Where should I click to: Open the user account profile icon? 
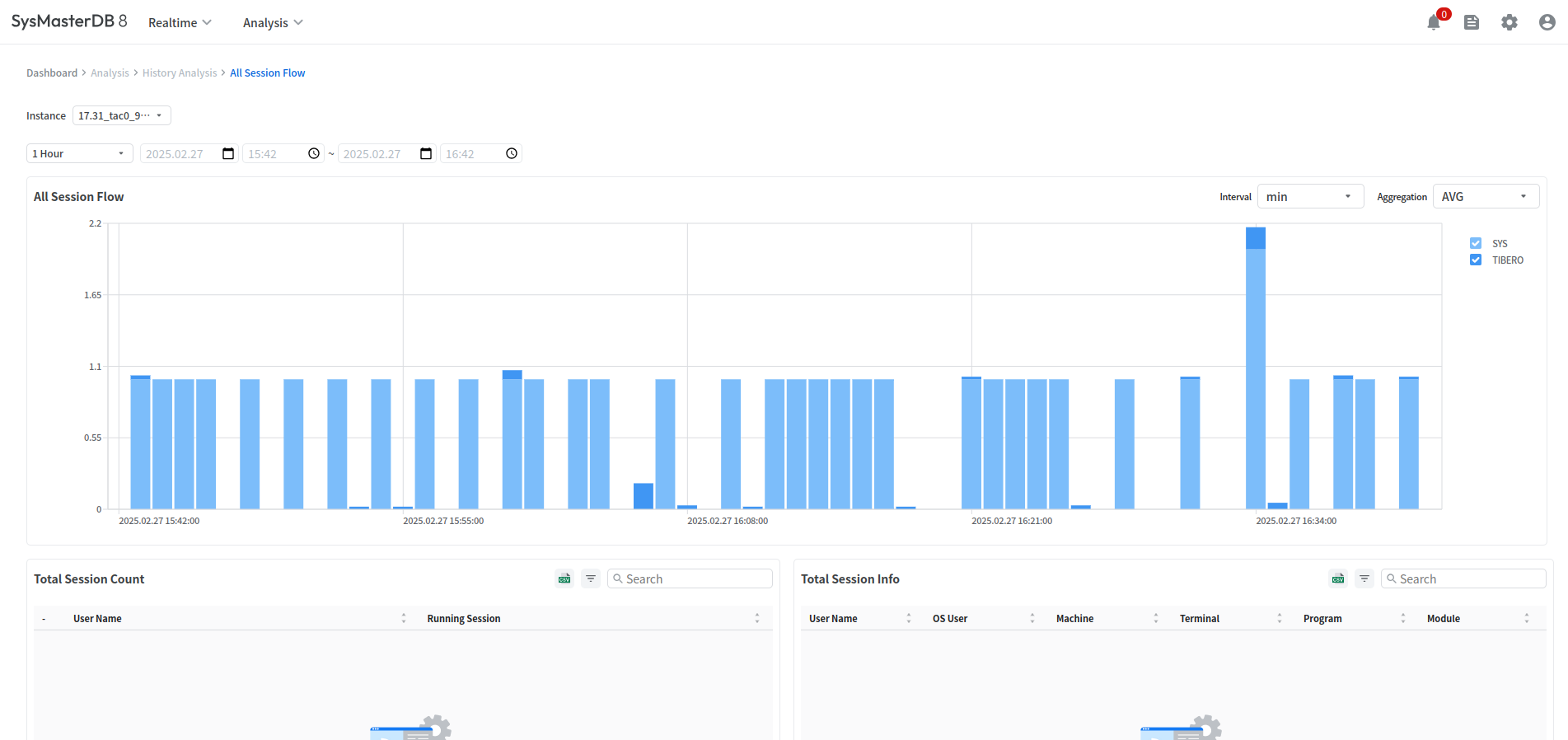point(1547,22)
